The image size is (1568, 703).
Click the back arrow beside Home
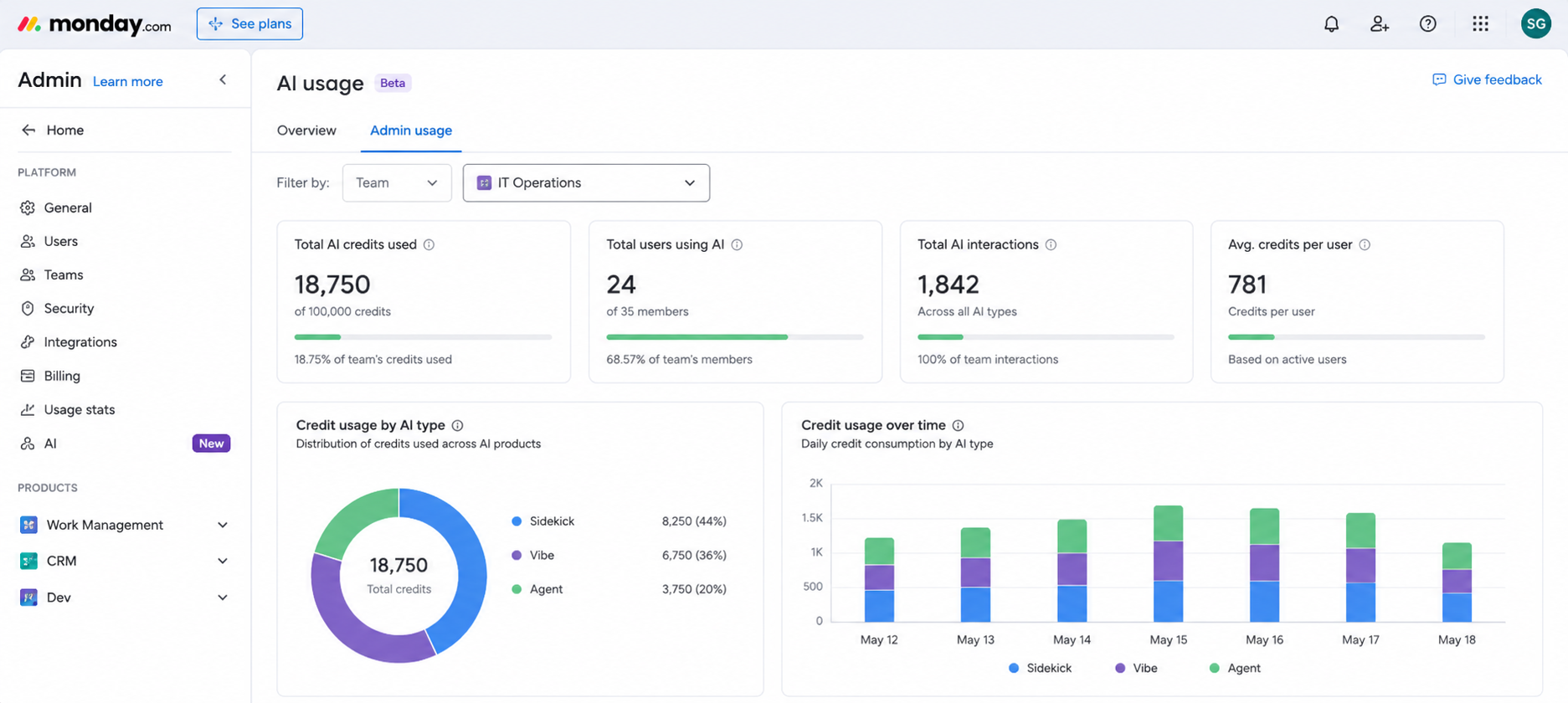(28, 130)
